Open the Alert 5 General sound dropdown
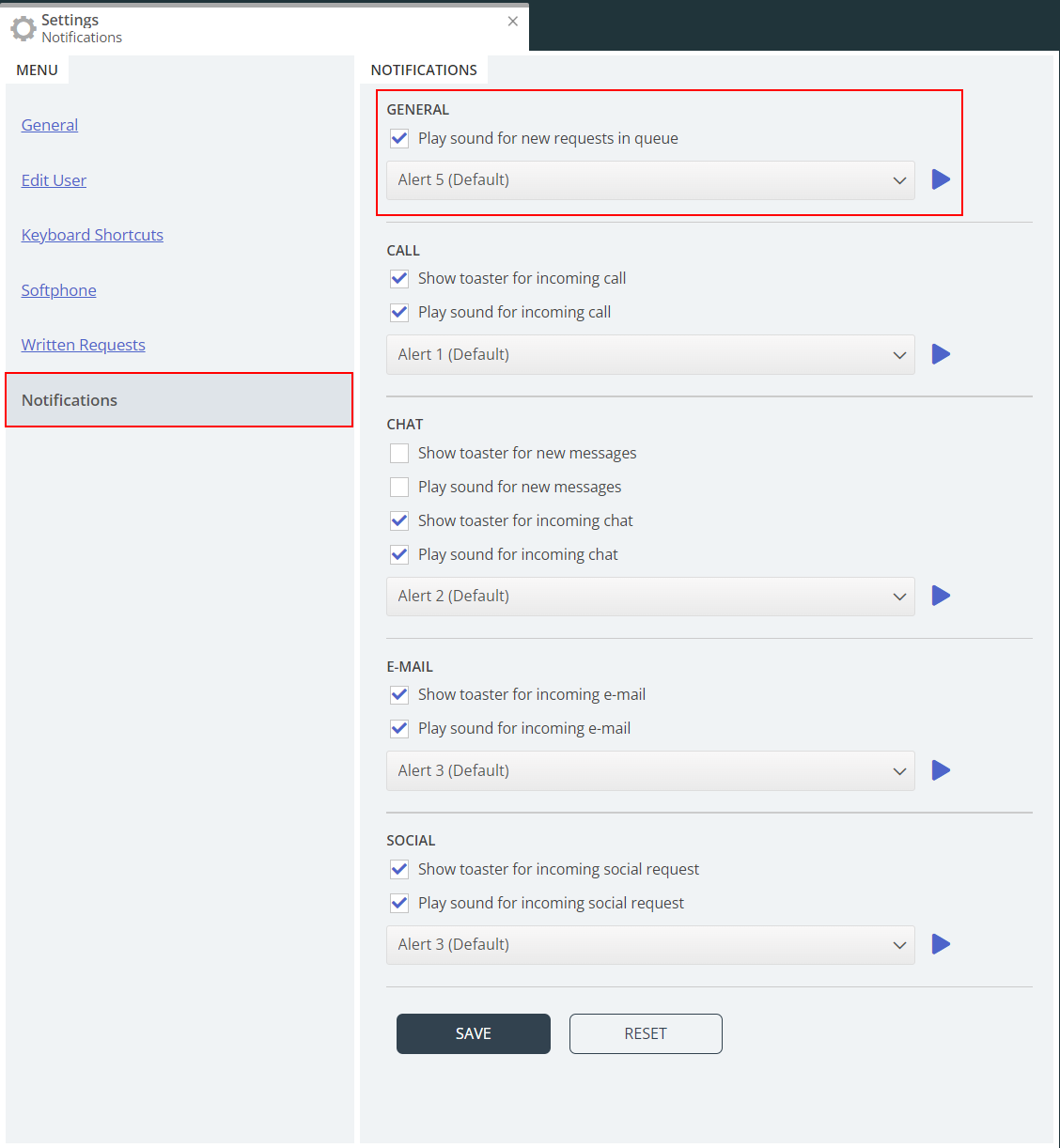 point(650,180)
